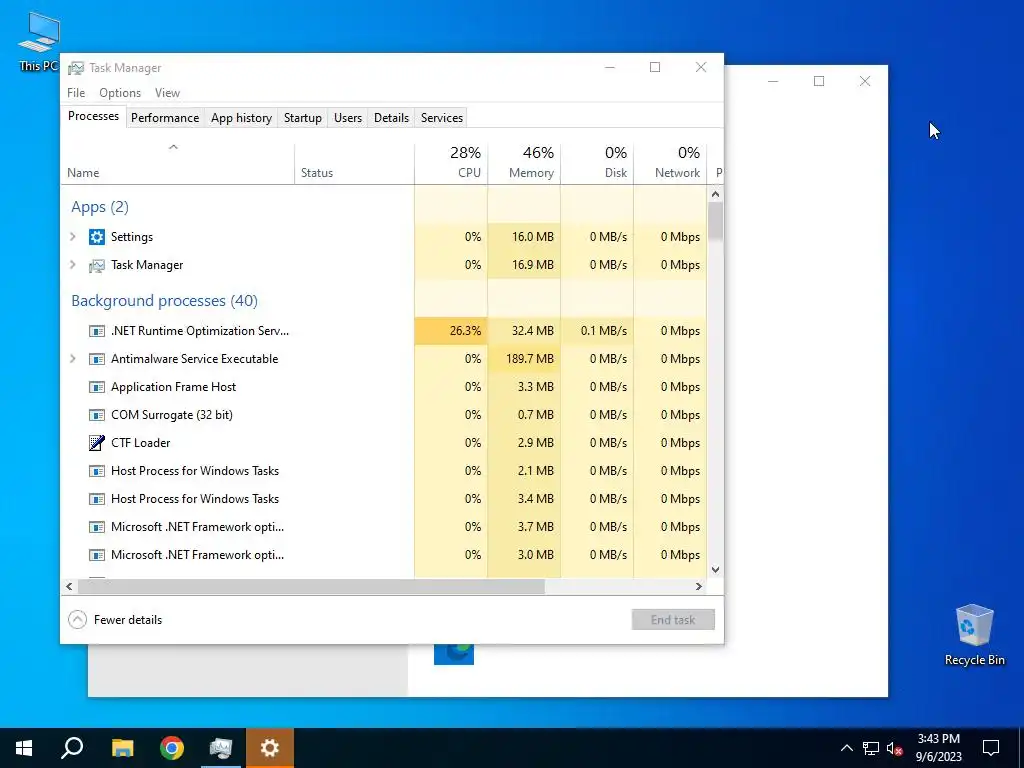Select the COM Surrogate (32 bit) row
The height and width of the screenshot is (768, 1024).
384,415
